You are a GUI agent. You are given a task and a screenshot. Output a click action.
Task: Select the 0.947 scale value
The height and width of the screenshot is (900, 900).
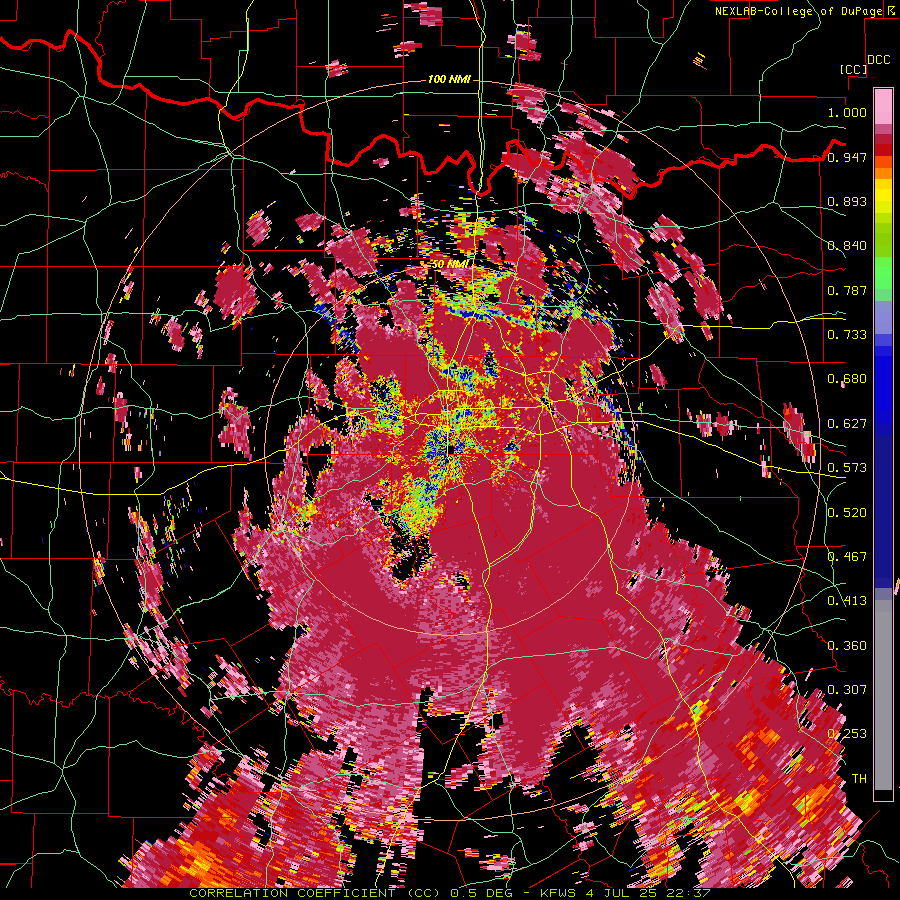[x=847, y=157]
